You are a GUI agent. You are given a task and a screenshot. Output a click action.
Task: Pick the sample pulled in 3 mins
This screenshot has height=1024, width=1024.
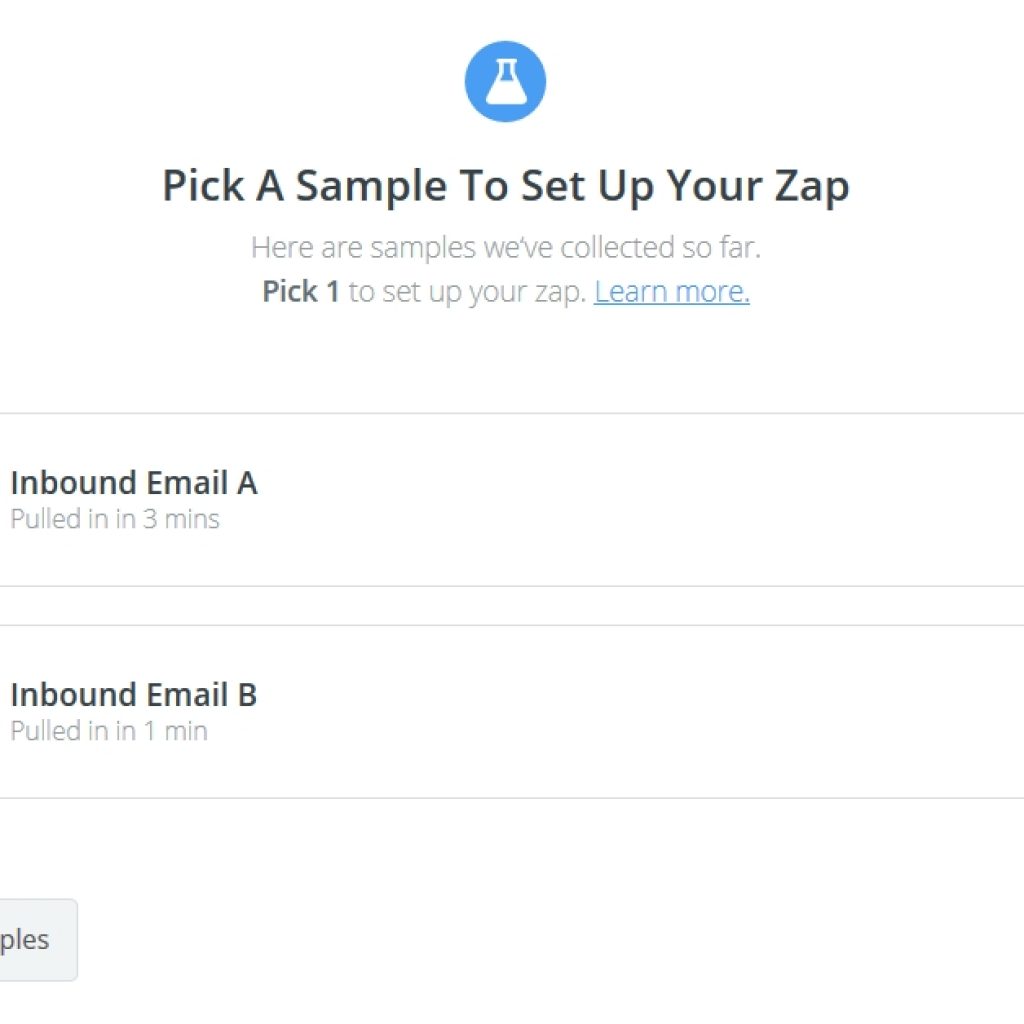512,500
